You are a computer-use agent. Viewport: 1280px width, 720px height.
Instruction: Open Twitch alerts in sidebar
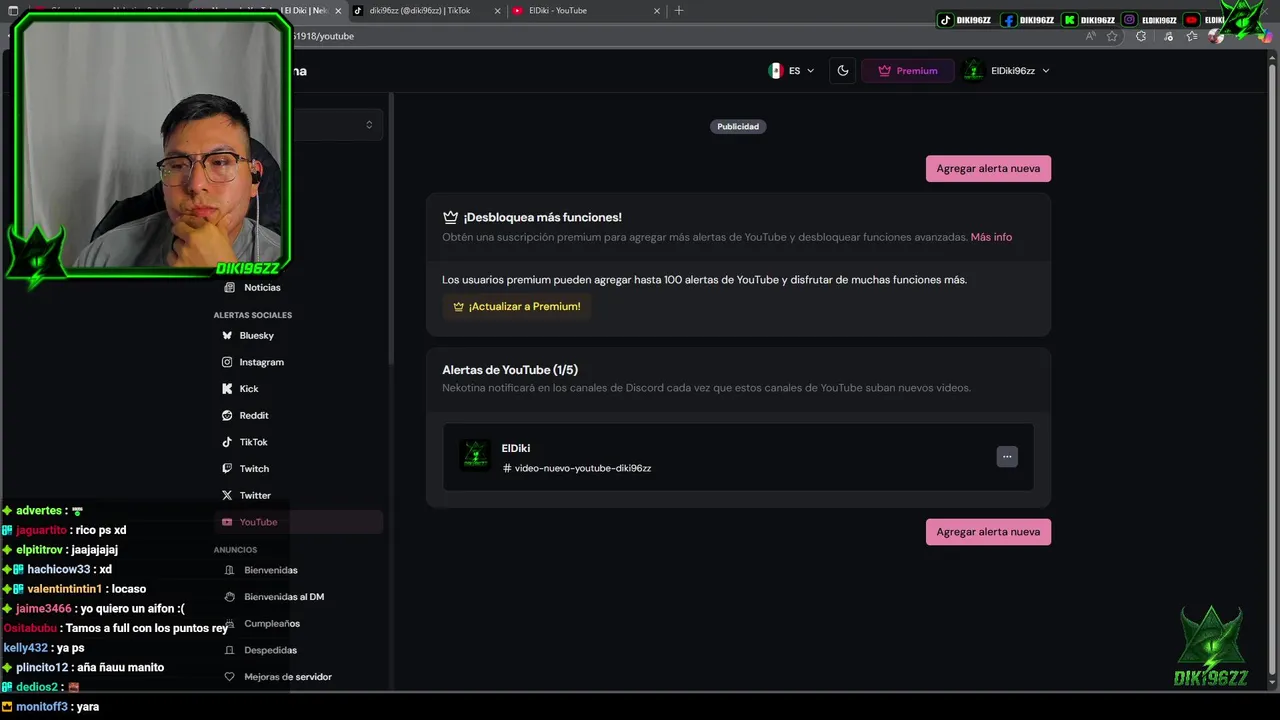298,469
